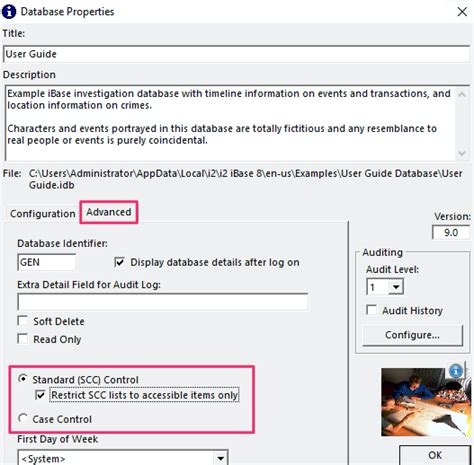Select the Case Control radio button
The height and width of the screenshot is (465, 474).
[23, 419]
